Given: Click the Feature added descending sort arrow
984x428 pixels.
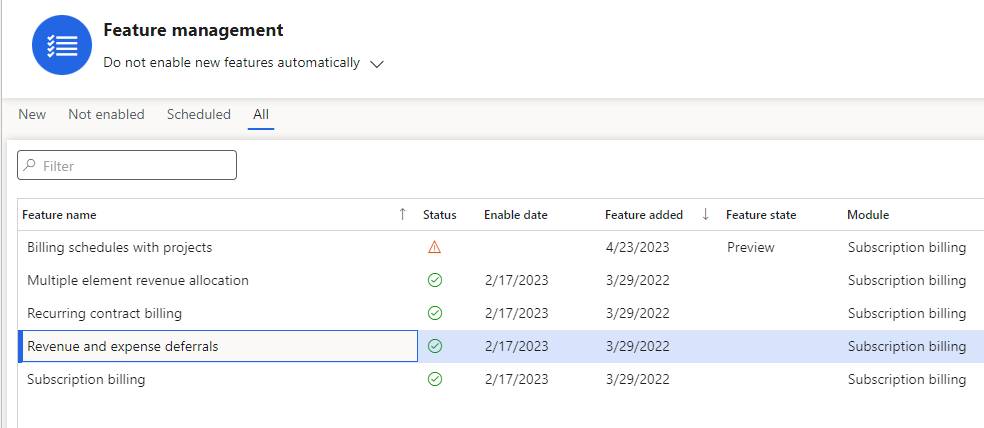Looking at the screenshot, I should coord(705,214).
